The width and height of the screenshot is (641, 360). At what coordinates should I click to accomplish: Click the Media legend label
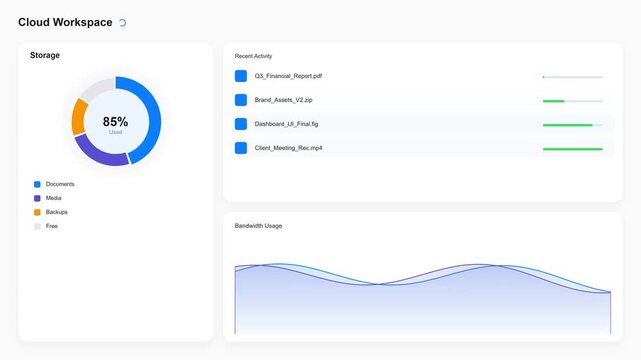(54, 198)
